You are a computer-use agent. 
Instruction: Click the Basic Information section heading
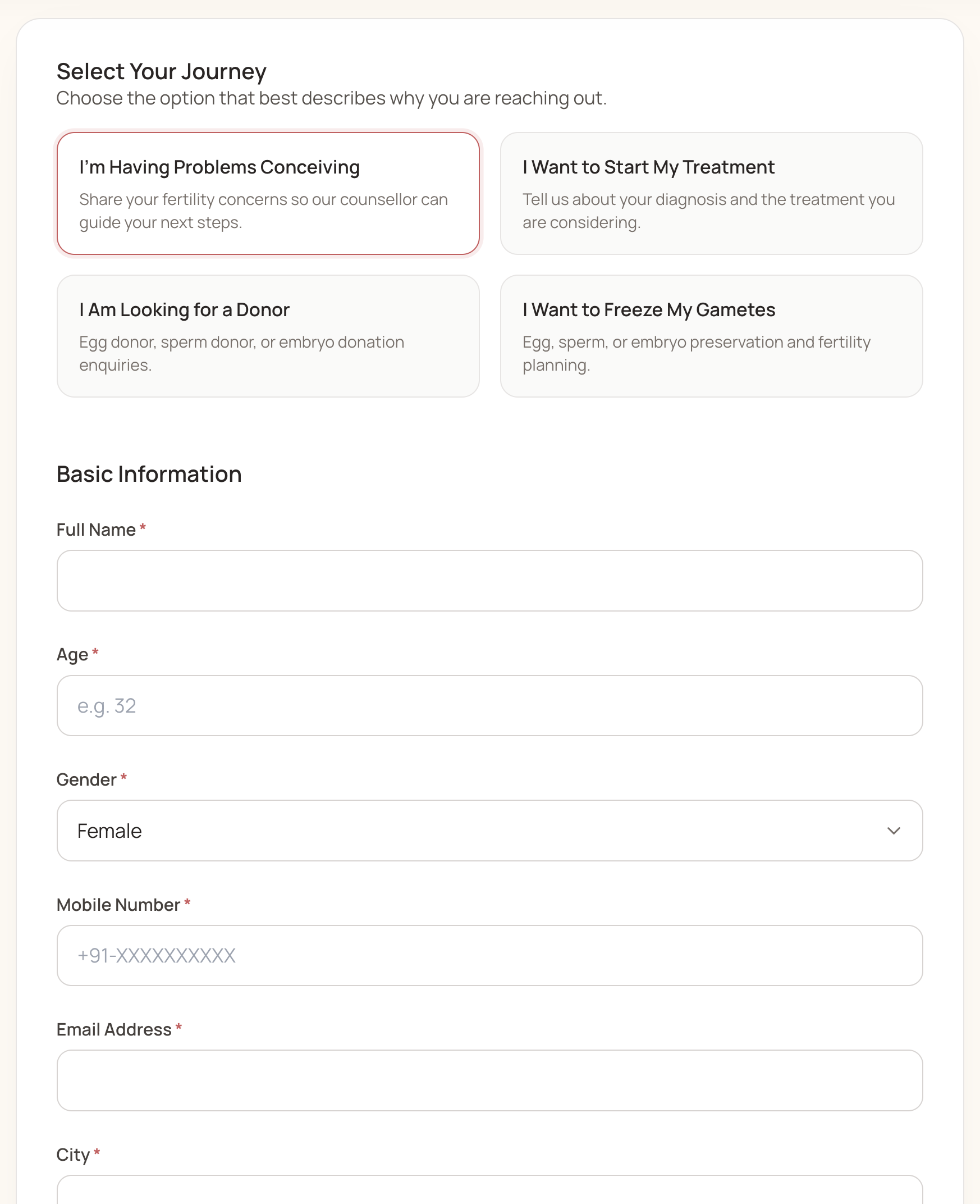click(x=149, y=475)
